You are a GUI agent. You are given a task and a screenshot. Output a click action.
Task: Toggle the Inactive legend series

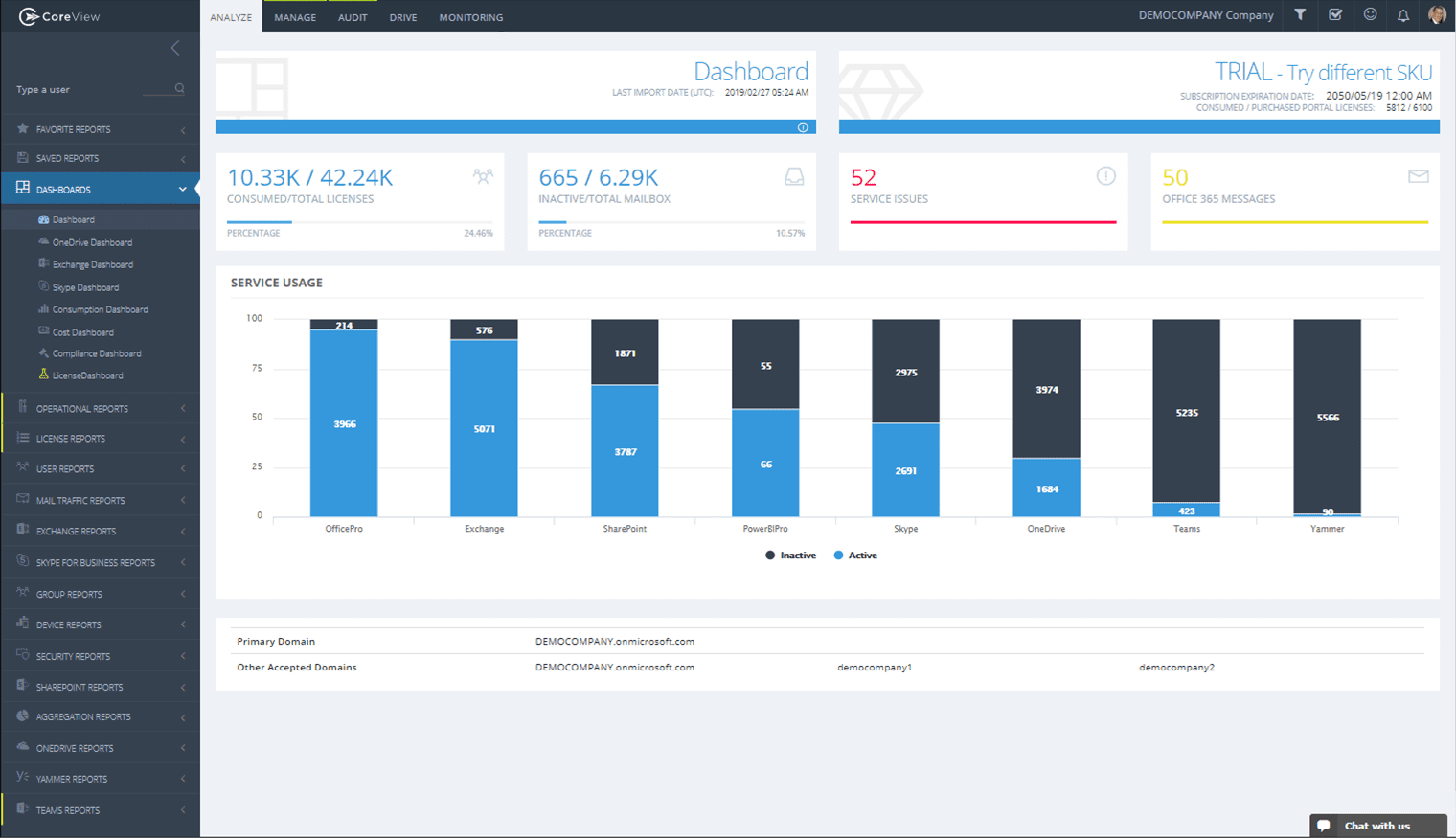(x=791, y=556)
